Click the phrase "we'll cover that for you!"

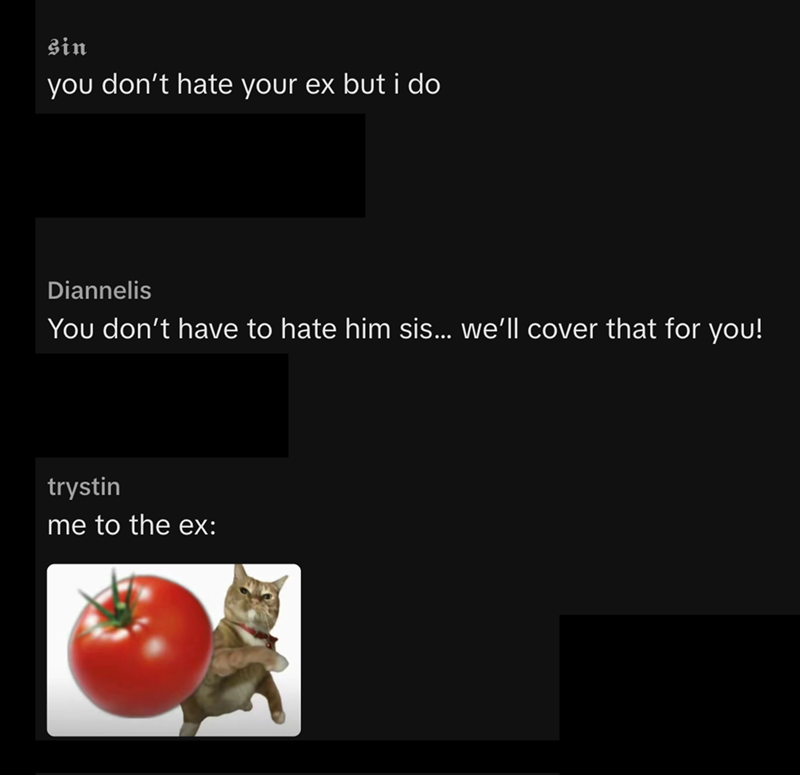(x=612, y=329)
